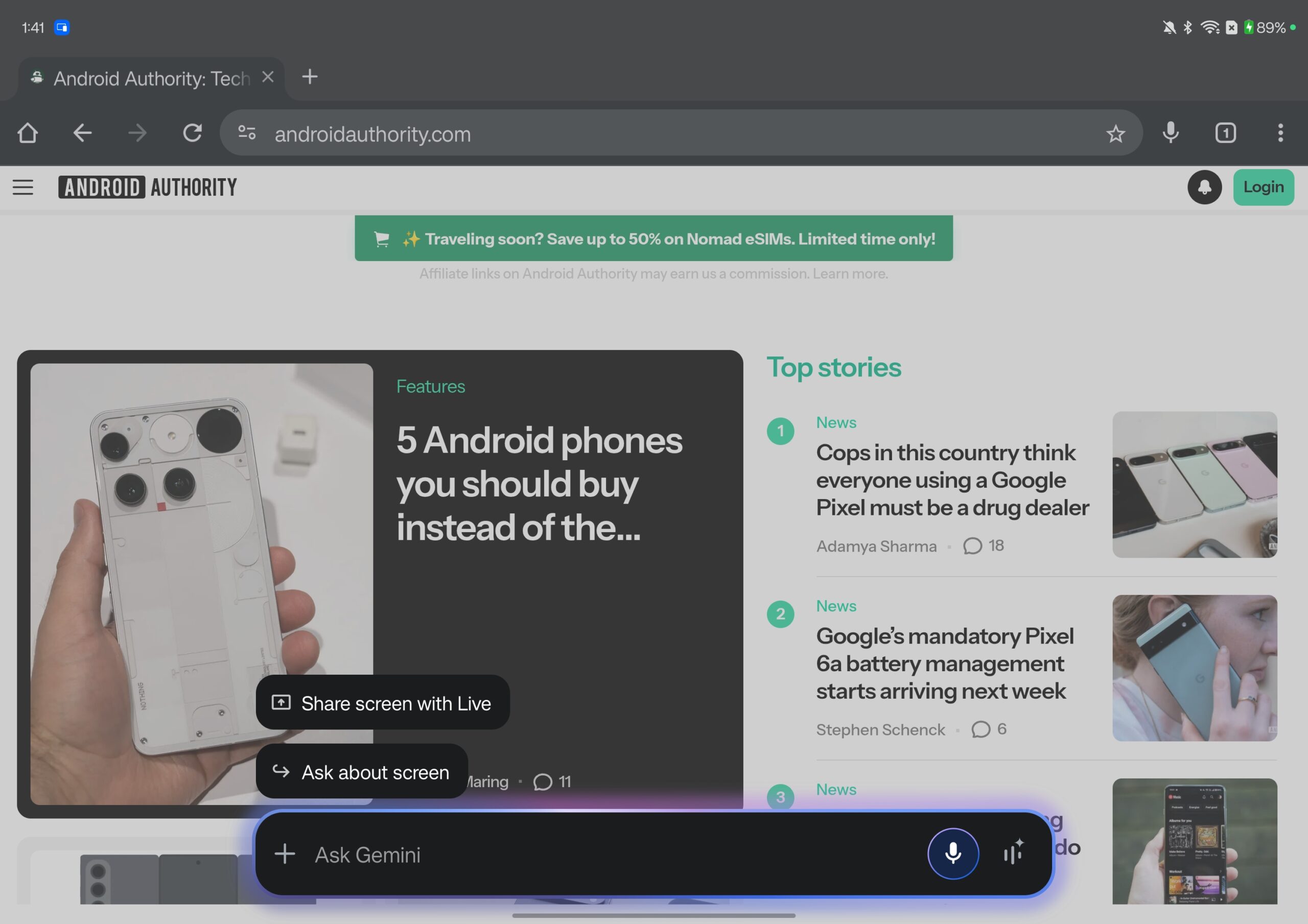Tap the notification bell on Android Authority
The width and height of the screenshot is (1308, 924).
click(x=1204, y=187)
